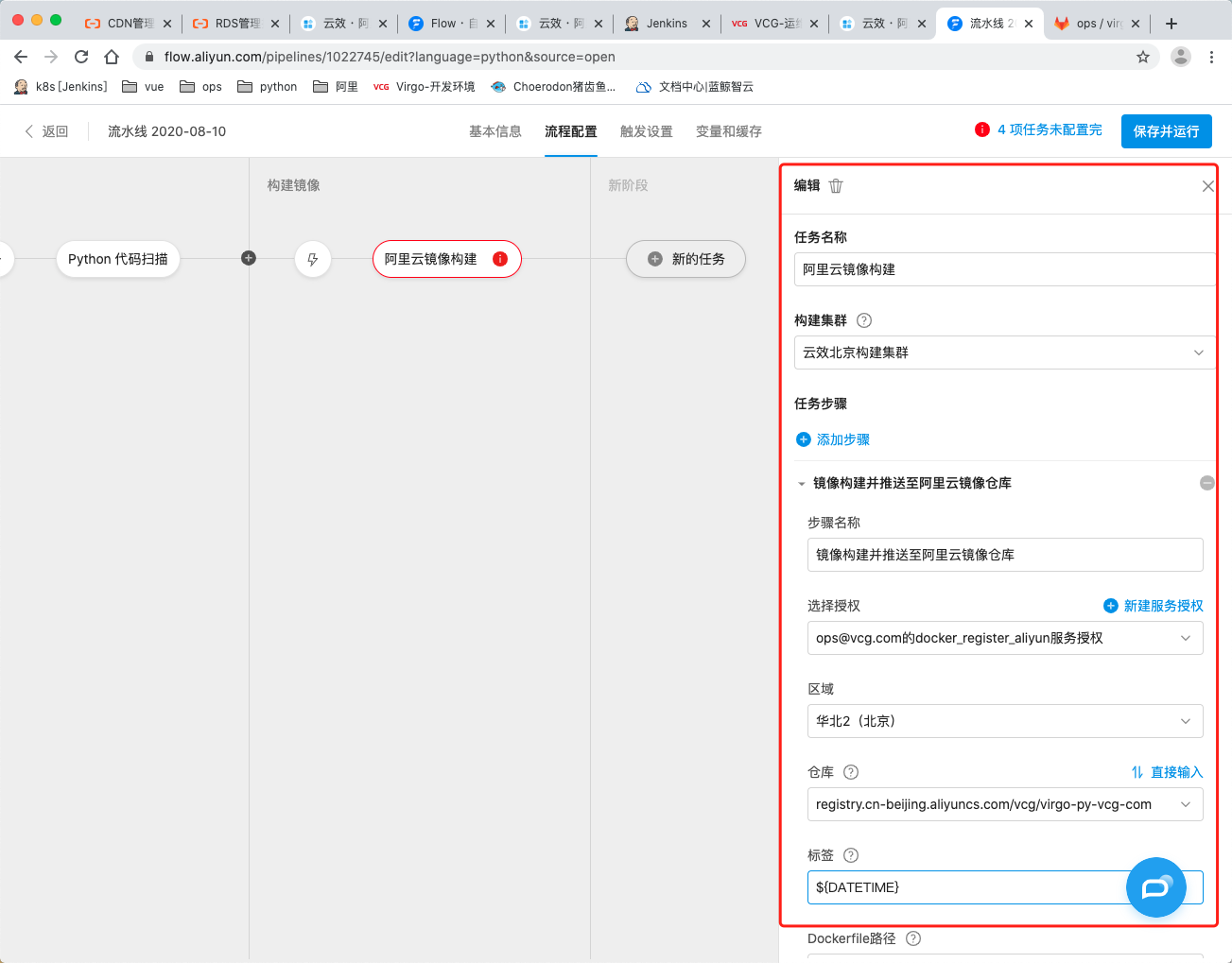
Task: Open the 阿里 bookmark folder
Action: (336, 87)
